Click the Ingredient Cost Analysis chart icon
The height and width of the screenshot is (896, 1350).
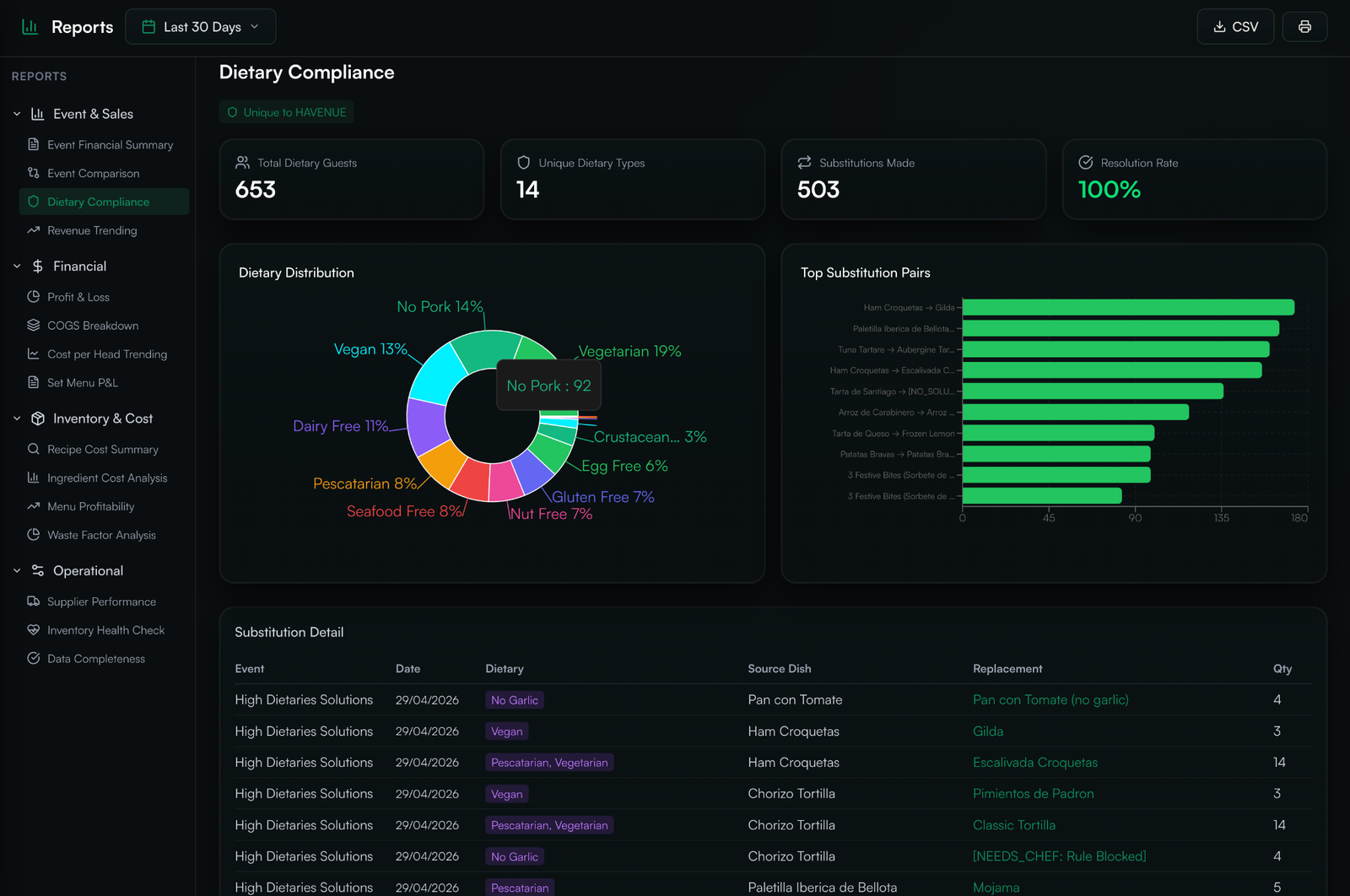tap(34, 478)
